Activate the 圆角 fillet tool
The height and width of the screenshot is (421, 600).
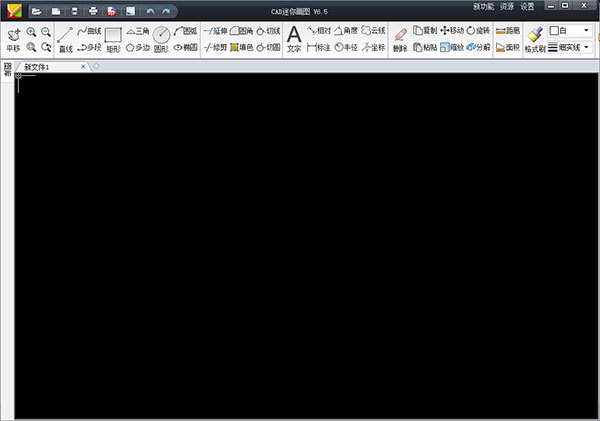241,31
